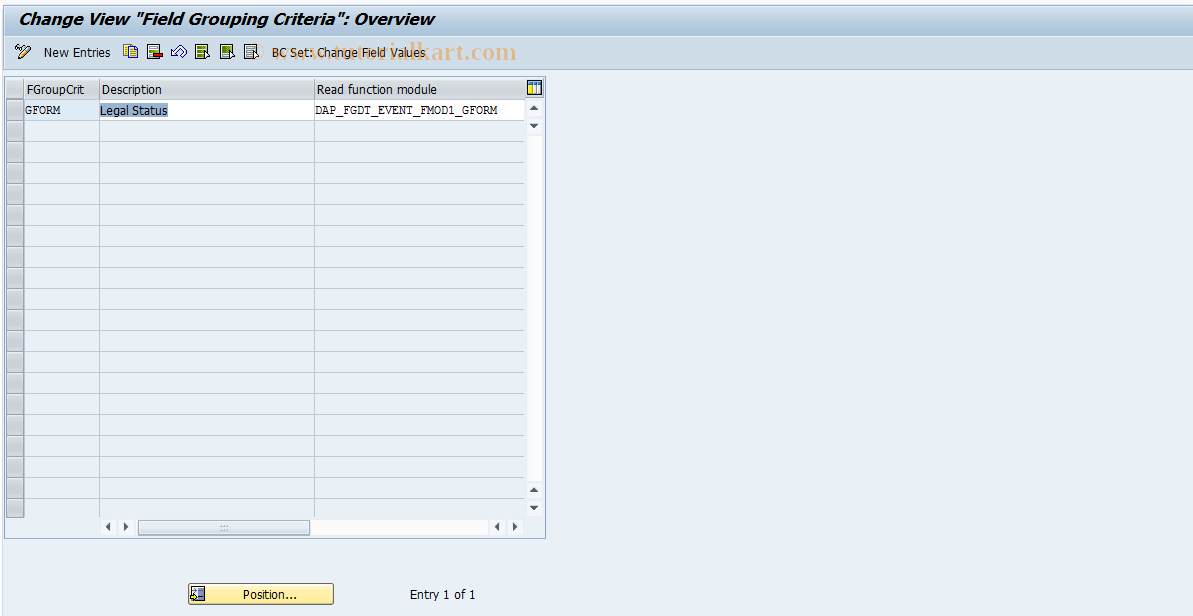
Task: Click the Position... button
Action: [261, 594]
